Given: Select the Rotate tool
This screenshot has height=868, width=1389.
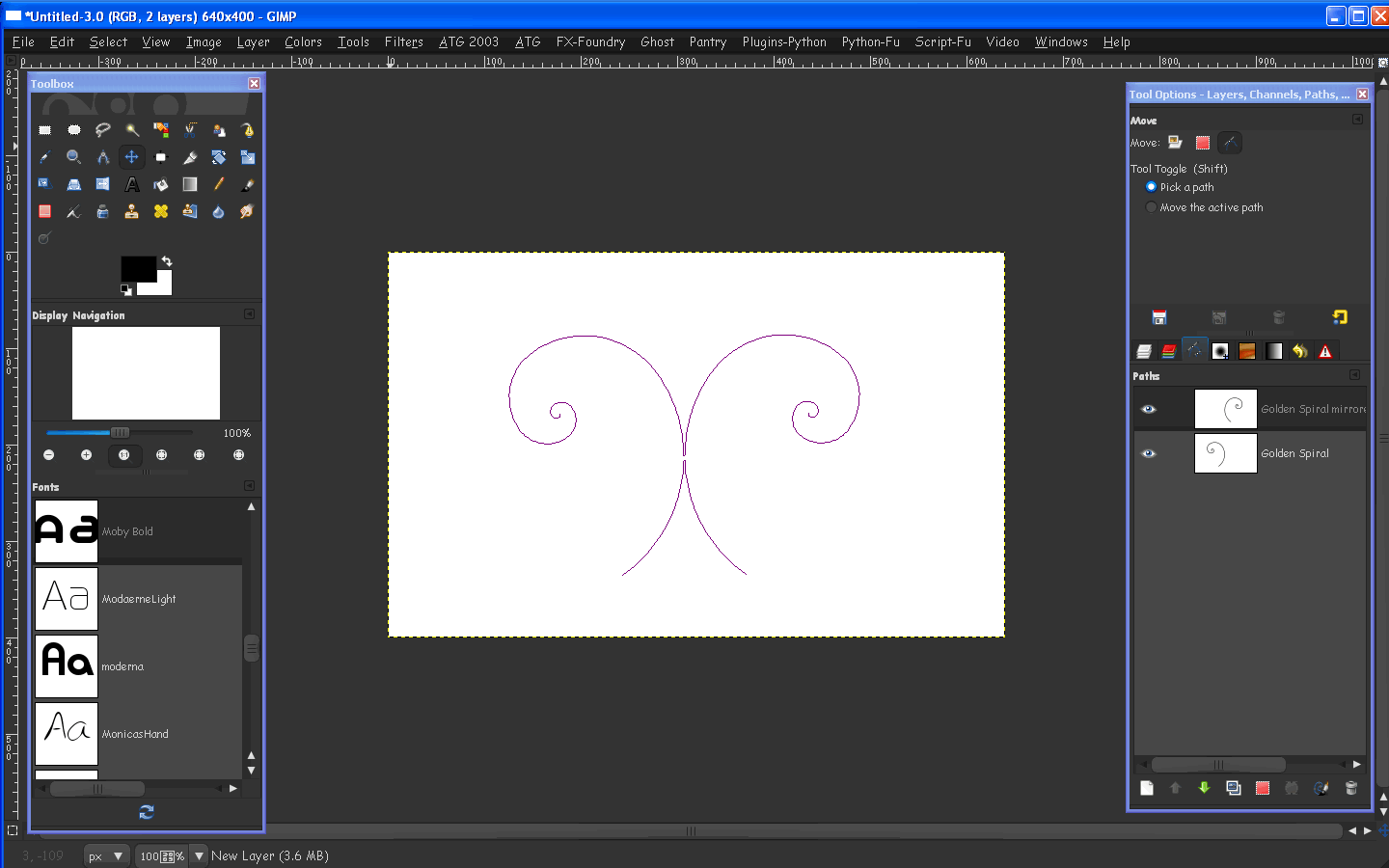Looking at the screenshot, I should click(x=218, y=156).
